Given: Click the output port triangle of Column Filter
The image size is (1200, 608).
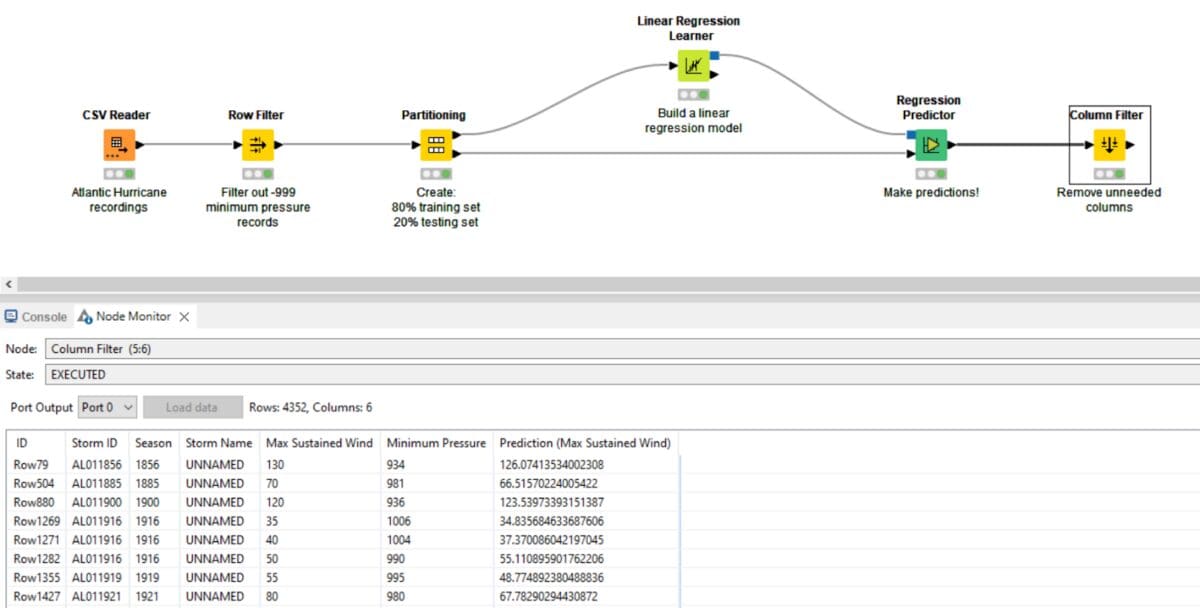Looking at the screenshot, I should (1128, 146).
